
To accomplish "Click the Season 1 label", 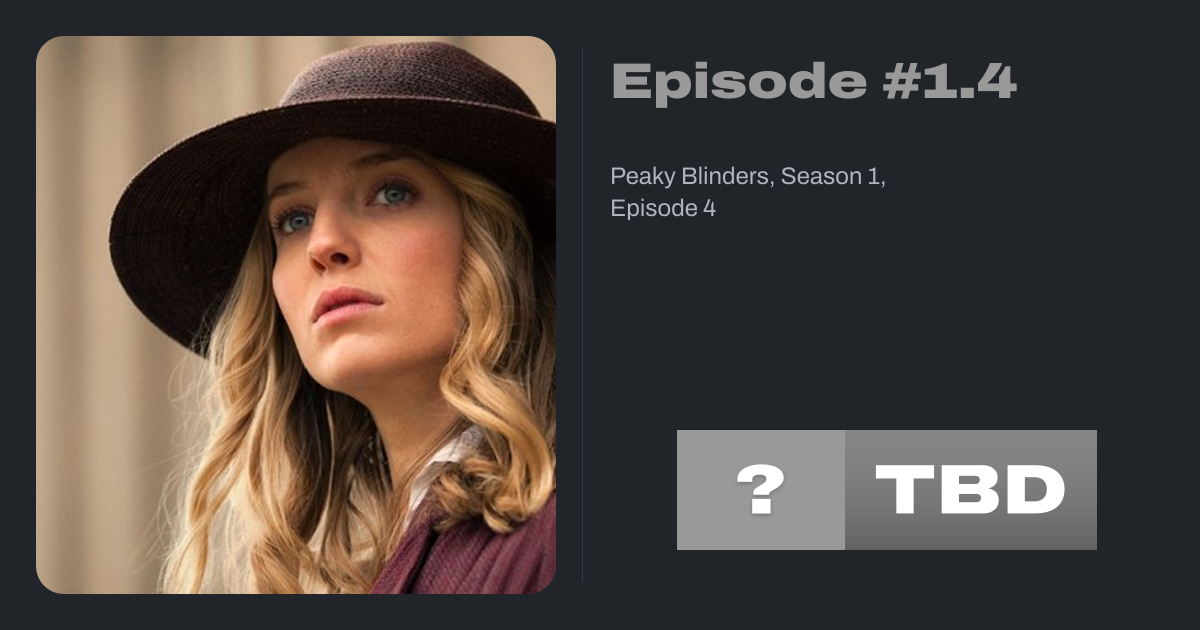I will [832, 176].
